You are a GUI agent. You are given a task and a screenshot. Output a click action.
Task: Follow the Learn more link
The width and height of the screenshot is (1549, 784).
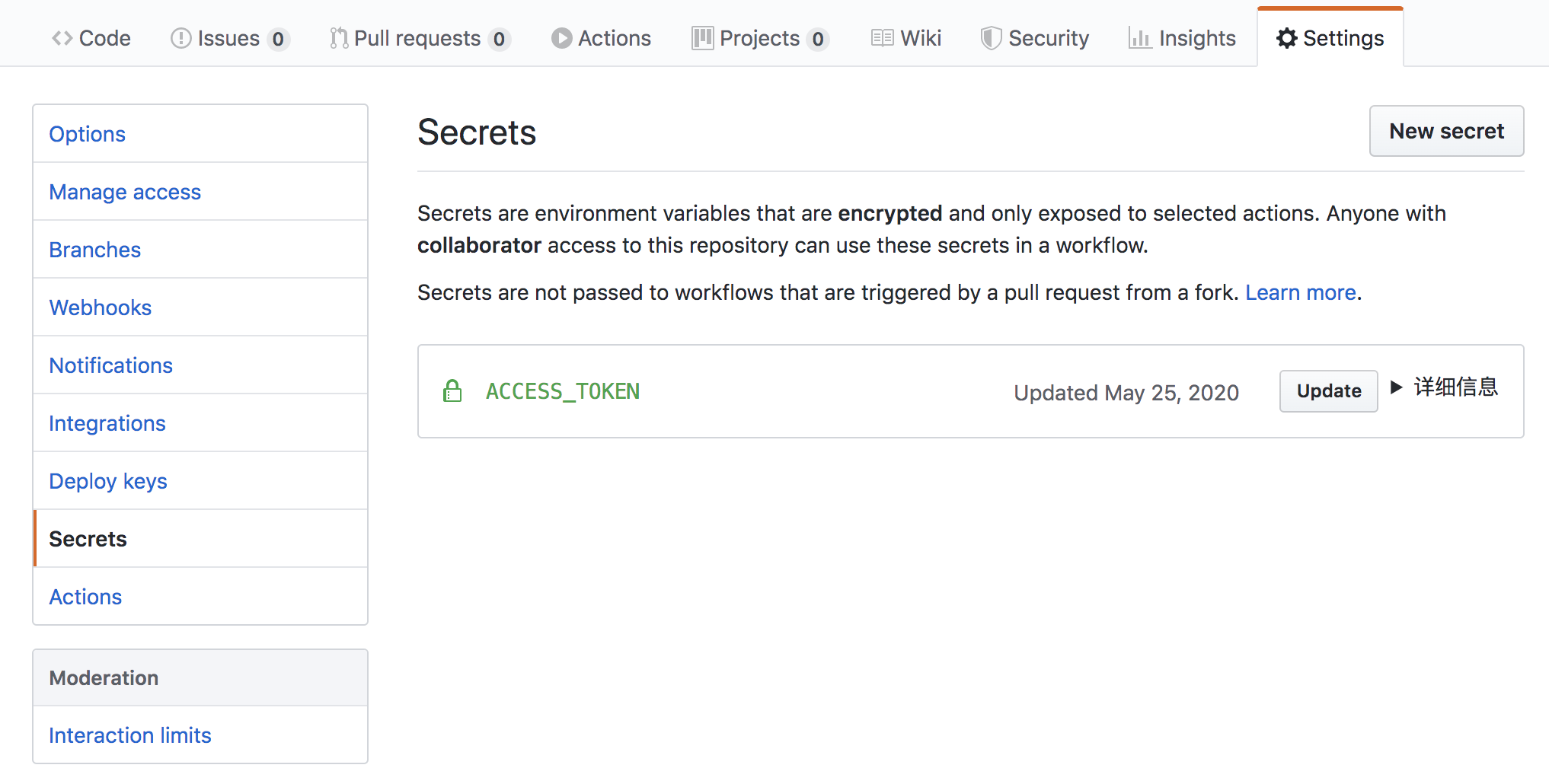tap(1300, 292)
